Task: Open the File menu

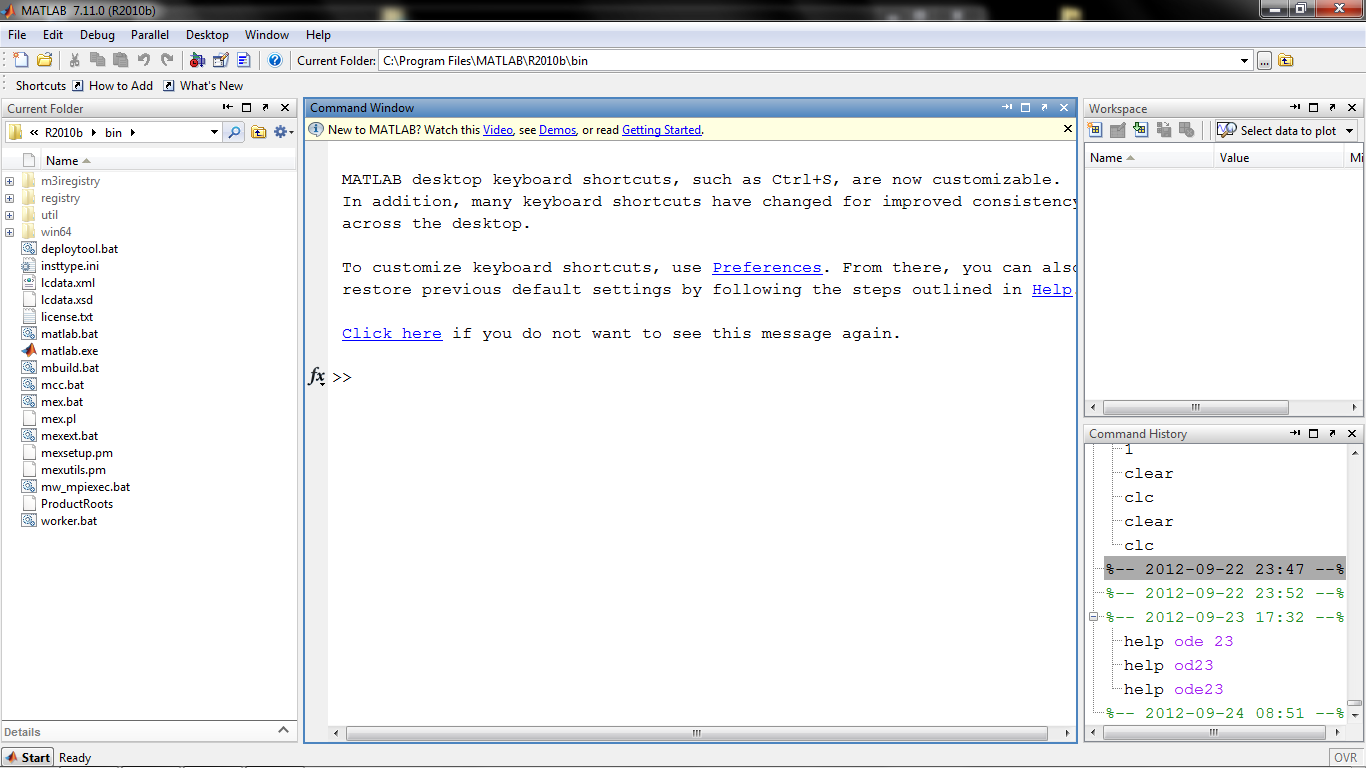Action: [17, 35]
